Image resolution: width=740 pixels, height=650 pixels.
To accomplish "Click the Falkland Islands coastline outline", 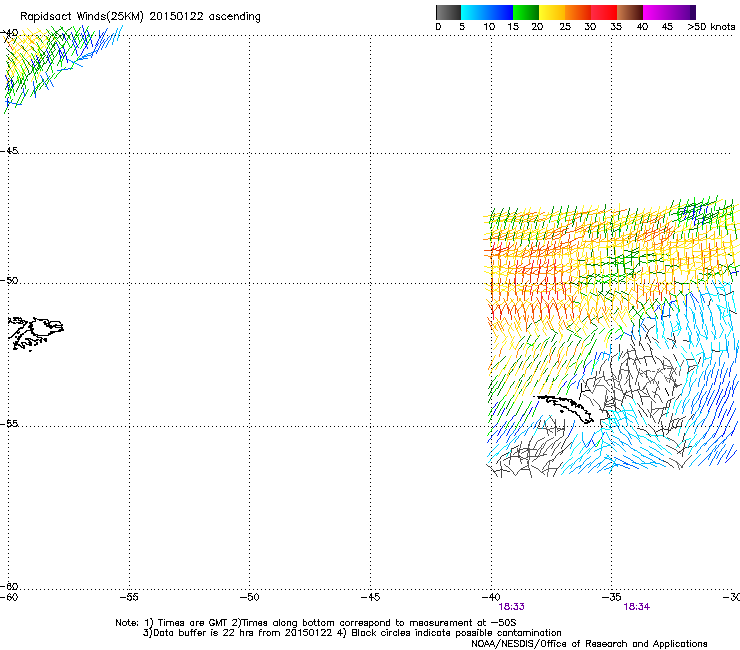I will click(x=36, y=333).
